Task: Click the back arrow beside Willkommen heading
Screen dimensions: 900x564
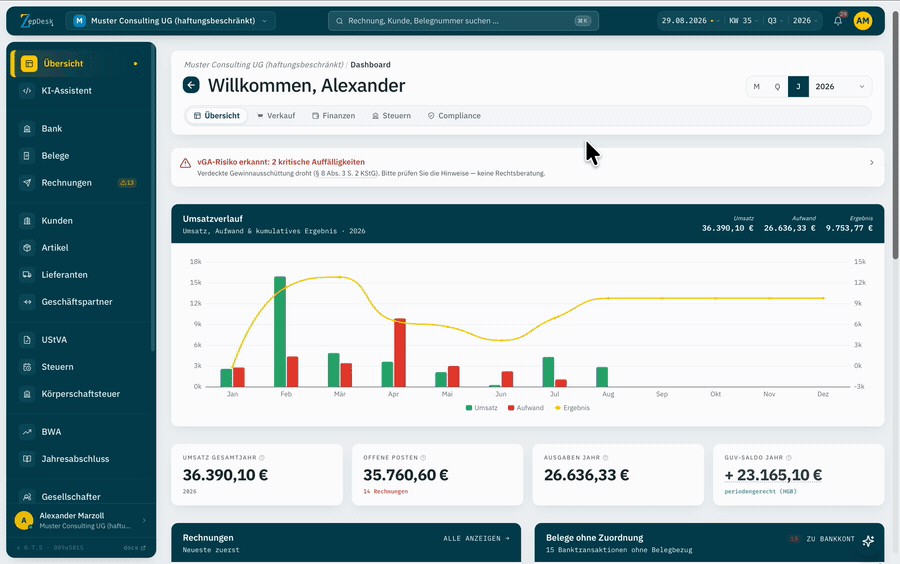Action: [191, 85]
